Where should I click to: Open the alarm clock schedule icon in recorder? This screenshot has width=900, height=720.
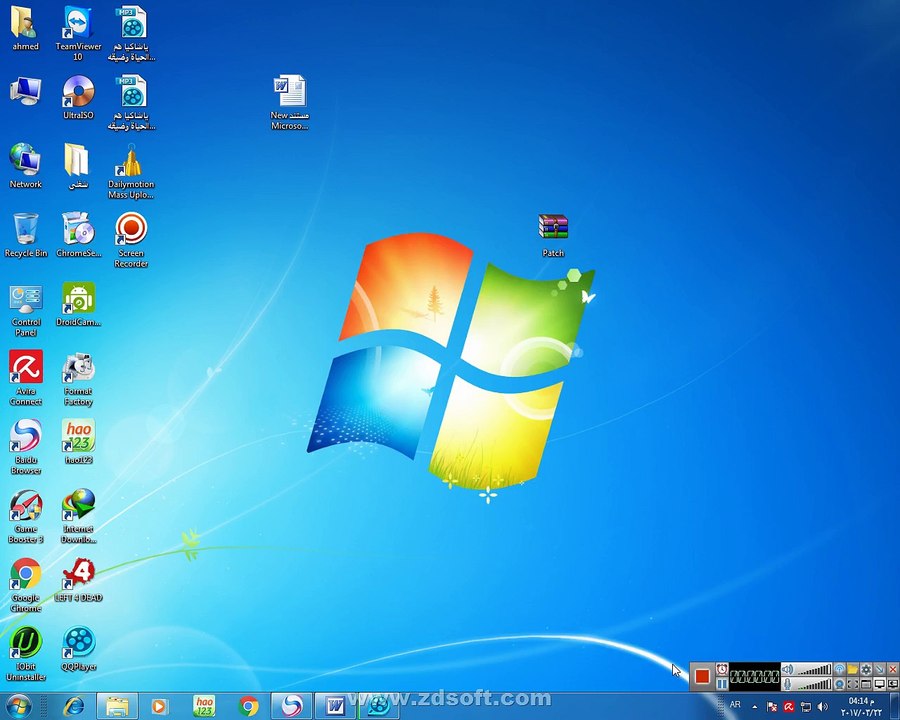tap(722, 669)
